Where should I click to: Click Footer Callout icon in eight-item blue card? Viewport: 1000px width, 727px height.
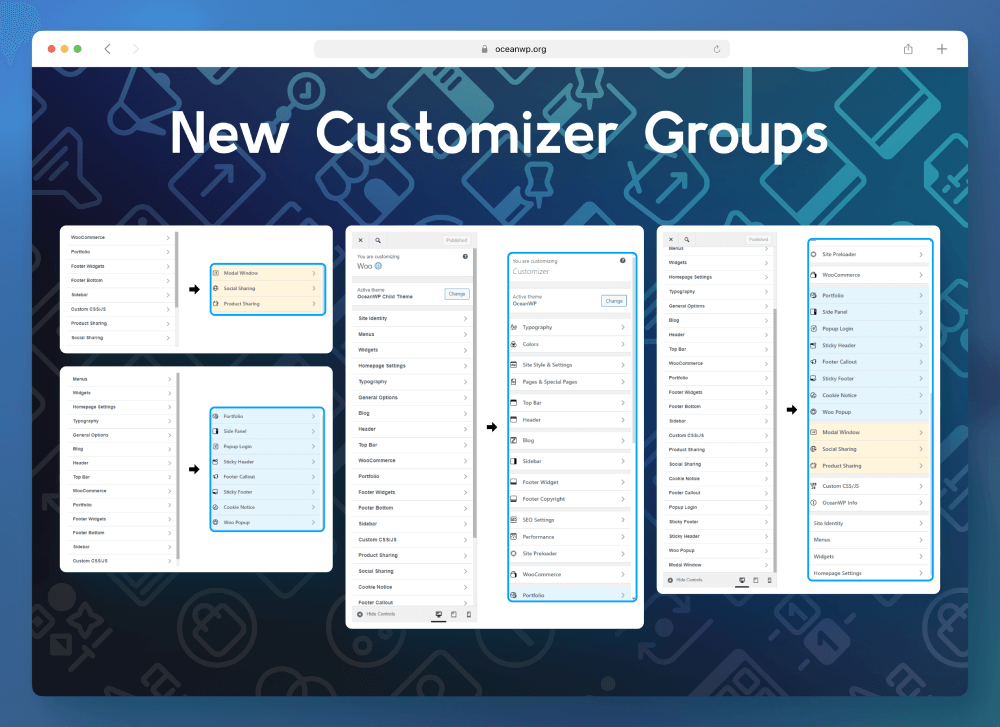(x=216, y=477)
